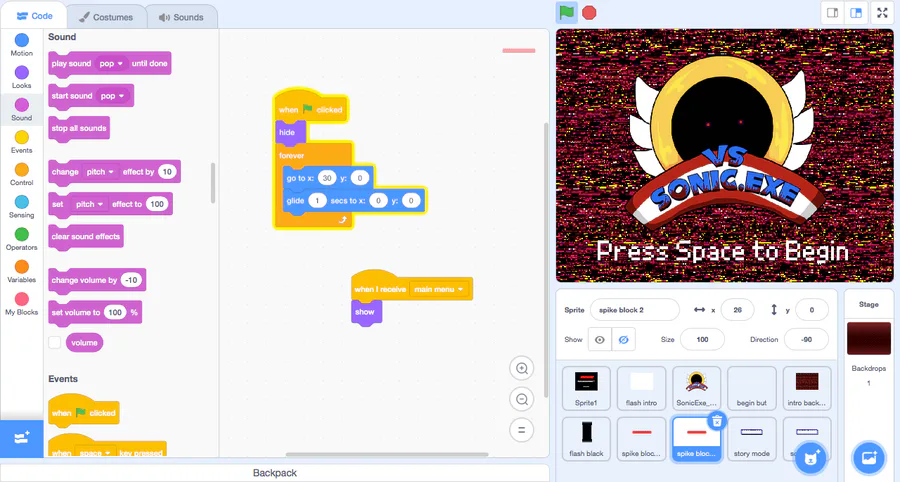Edit the sprite Direction field
900x482 pixels.
click(x=806, y=340)
